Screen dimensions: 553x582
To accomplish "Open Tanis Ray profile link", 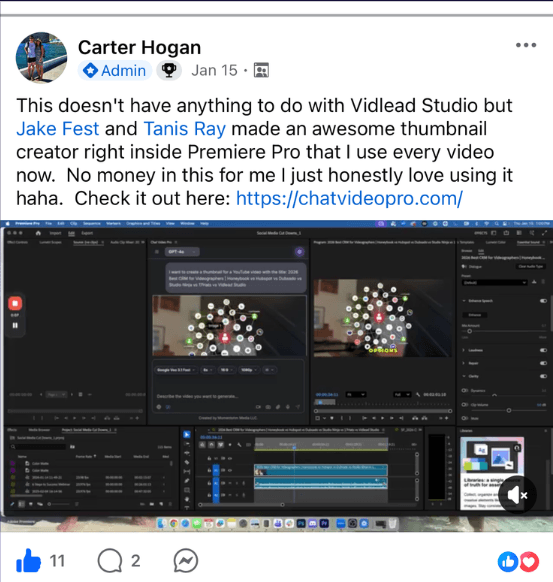I will pyautogui.click(x=184, y=129).
